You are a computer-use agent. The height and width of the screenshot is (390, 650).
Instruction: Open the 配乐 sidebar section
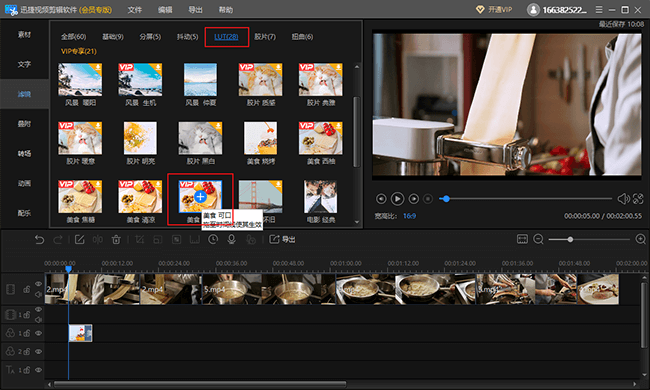tap(24, 213)
